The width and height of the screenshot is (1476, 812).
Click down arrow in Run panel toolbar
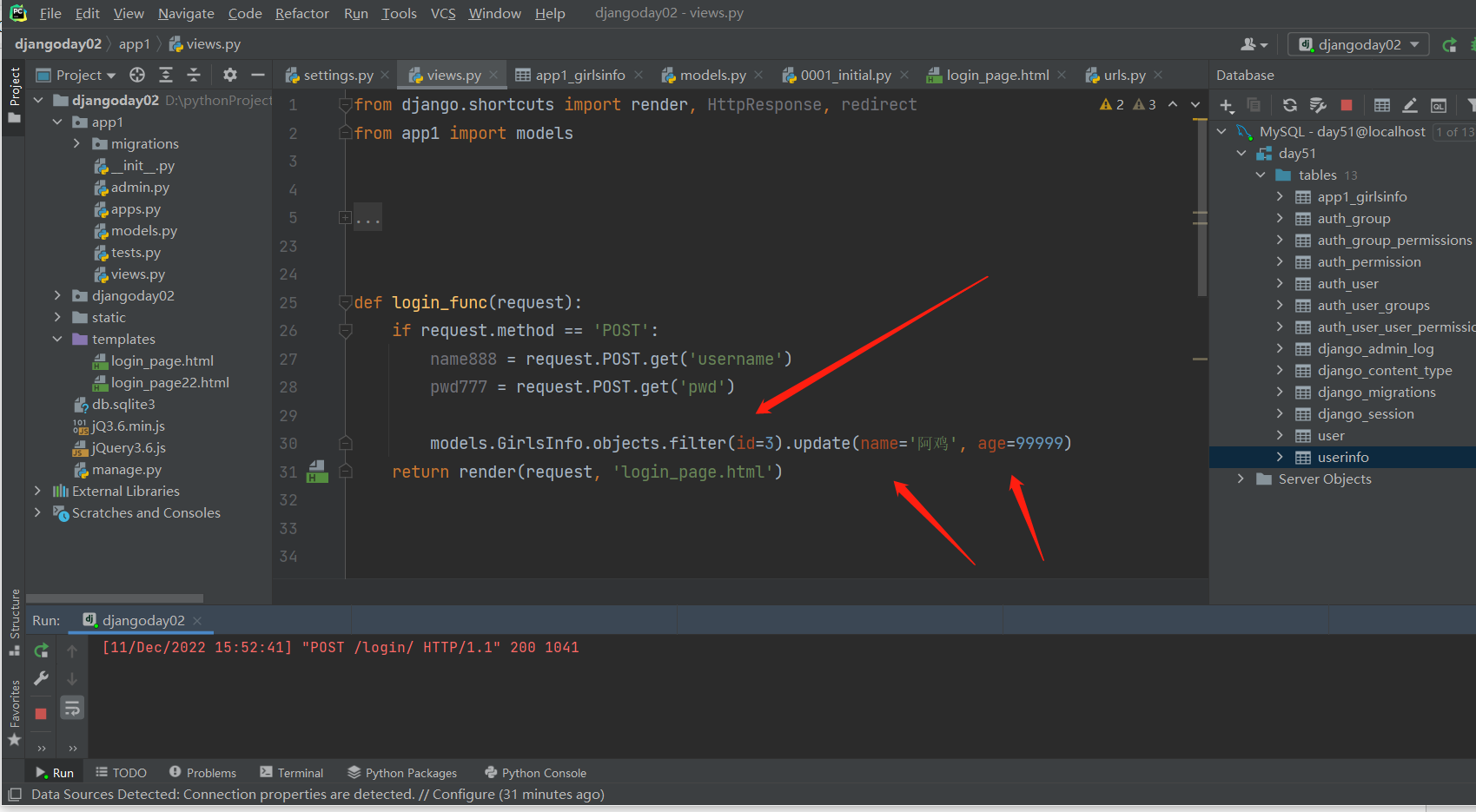(72, 678)
